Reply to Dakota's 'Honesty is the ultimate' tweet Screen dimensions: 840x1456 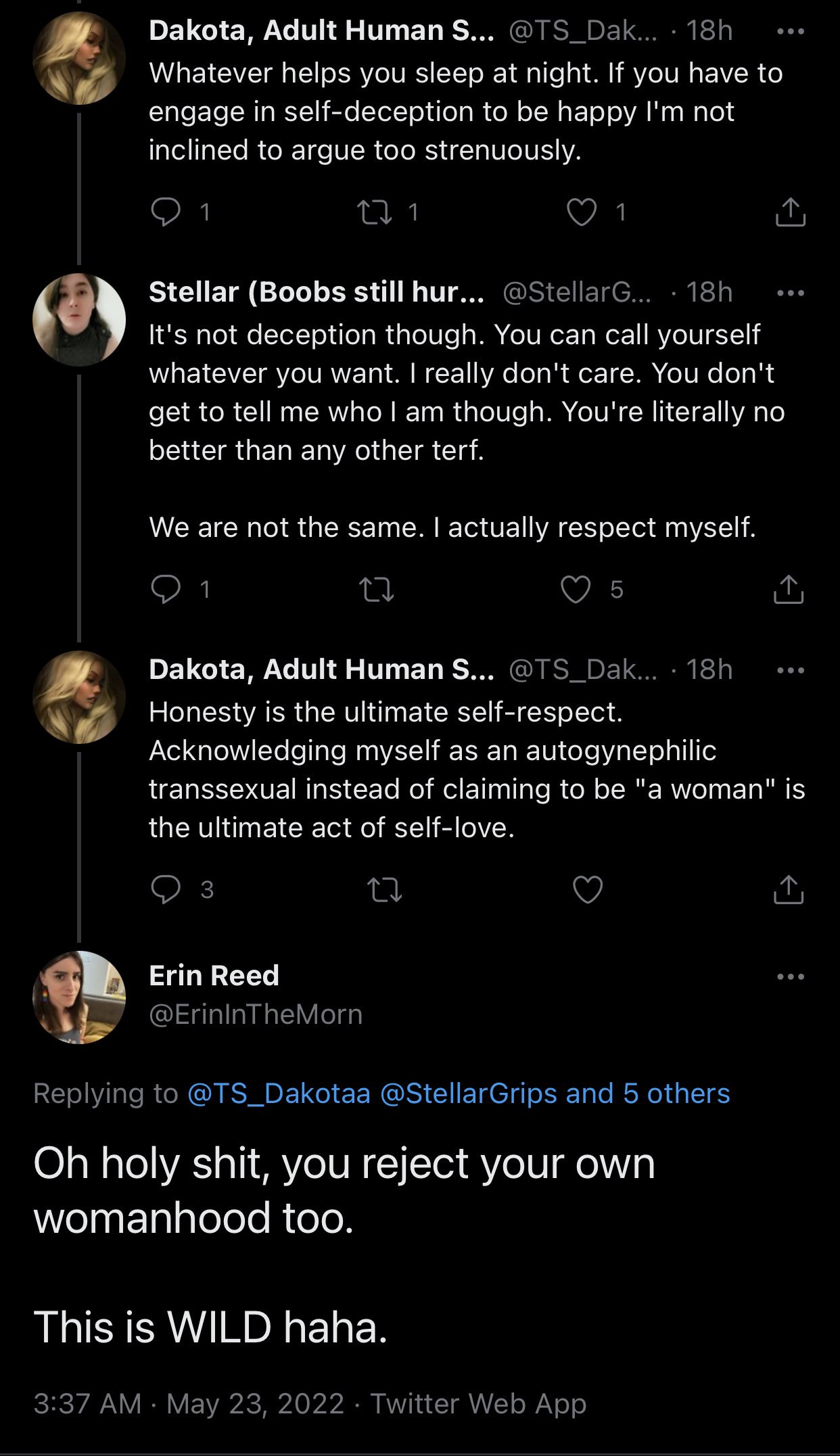tap(166, 889)
